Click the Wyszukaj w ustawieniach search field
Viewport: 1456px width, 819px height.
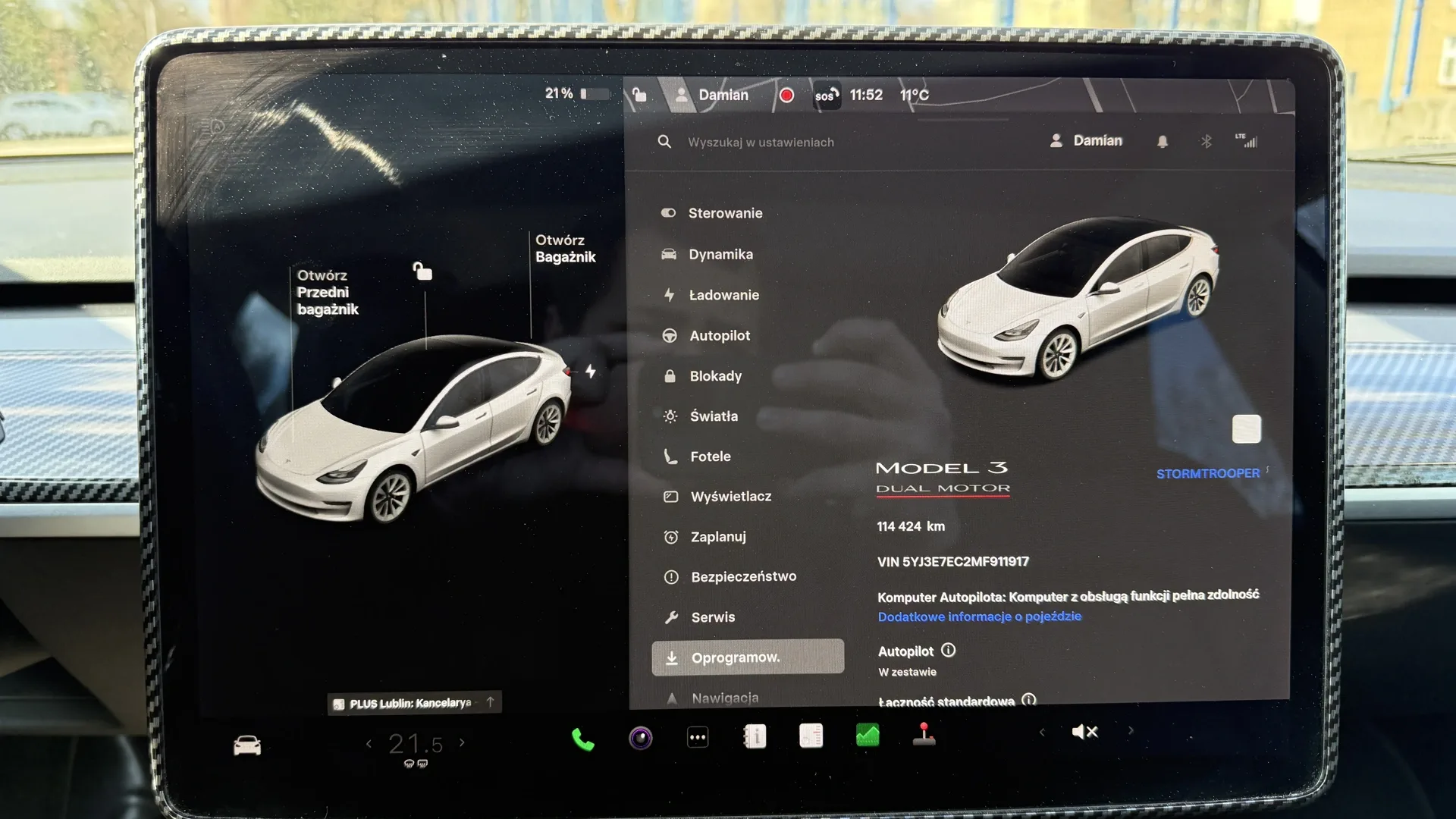point(758,142)
